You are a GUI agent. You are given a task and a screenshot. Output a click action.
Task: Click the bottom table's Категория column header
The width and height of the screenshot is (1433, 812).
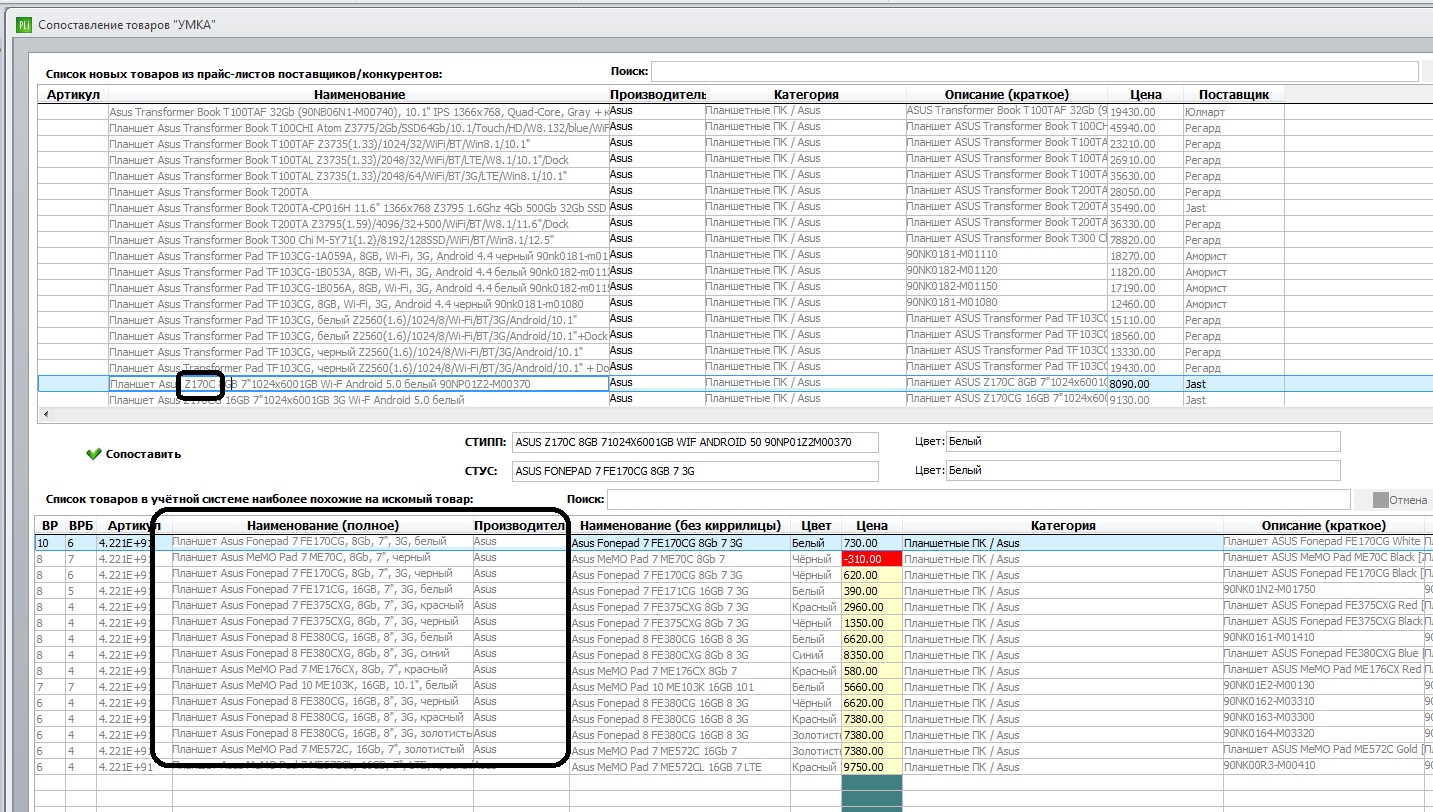coord(1063,525)
